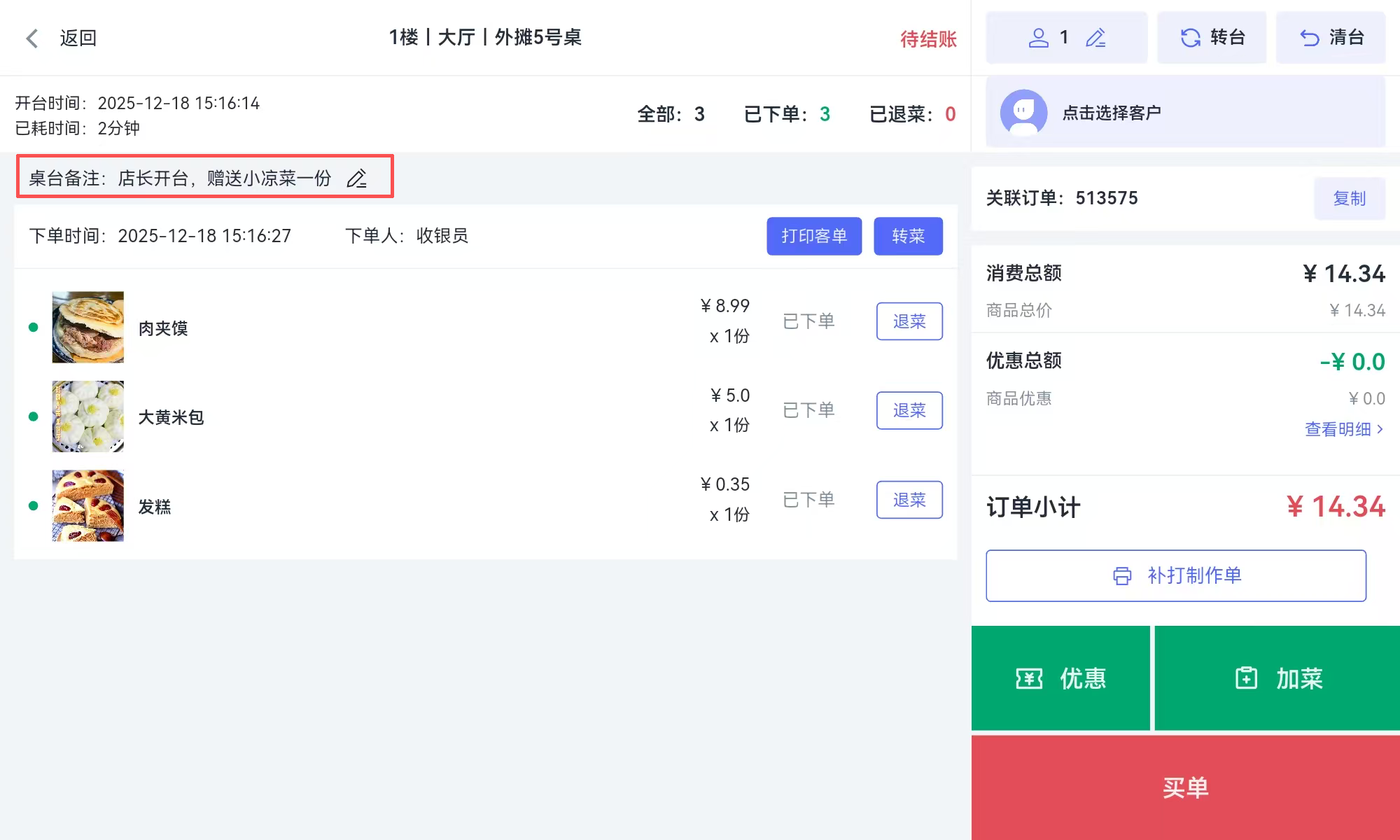Click the 优惠 coupon button
The height and width of the screenshot is (840, 1400).
coord(1060,678)
